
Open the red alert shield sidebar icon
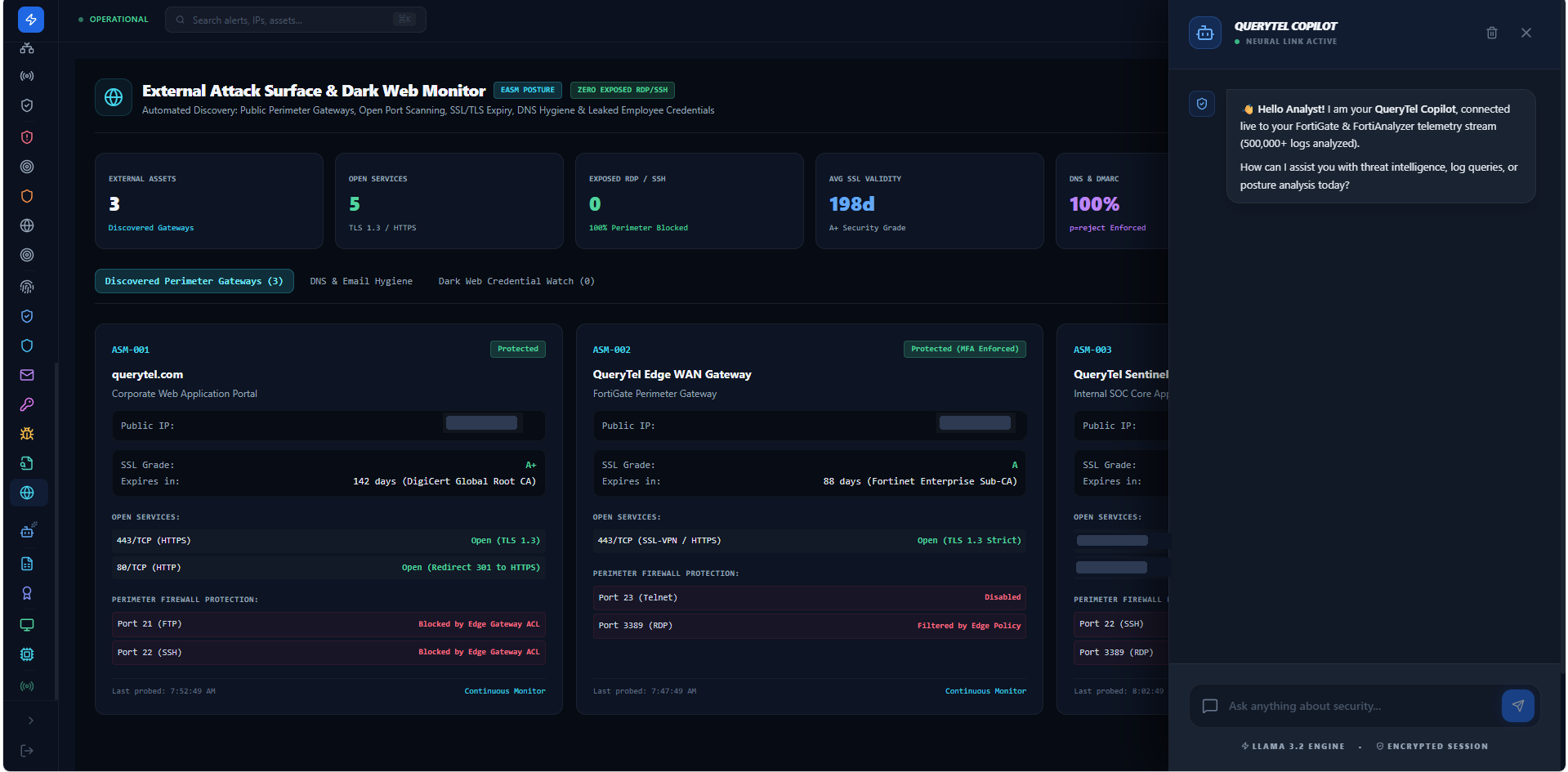(x=27, y=137)
